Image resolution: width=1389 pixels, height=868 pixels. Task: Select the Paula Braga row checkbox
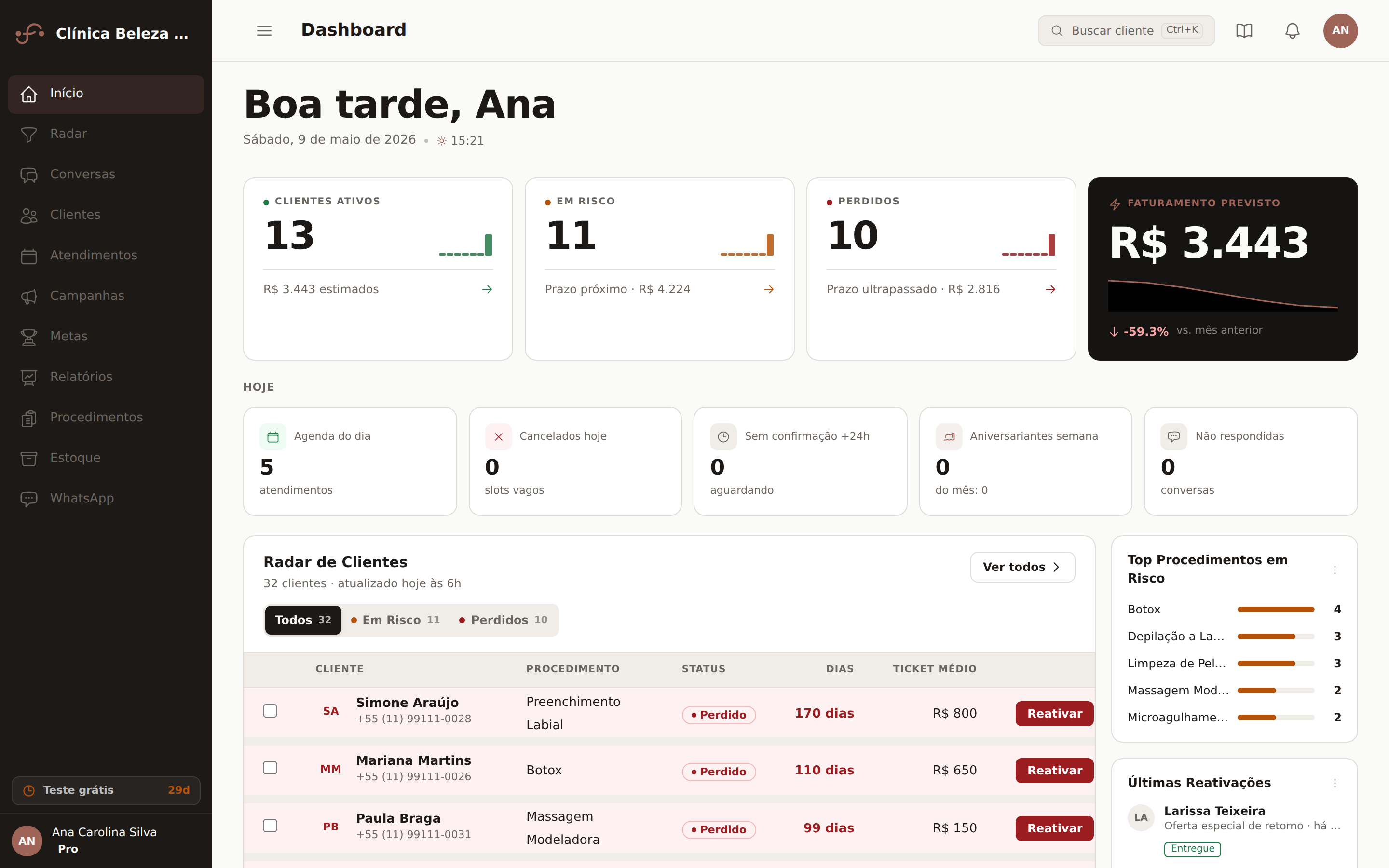tap(270, 826)
